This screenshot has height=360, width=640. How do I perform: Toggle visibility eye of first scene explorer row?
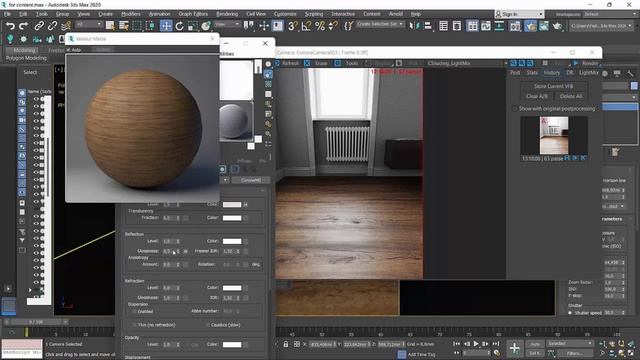click(x=36, y=99)
